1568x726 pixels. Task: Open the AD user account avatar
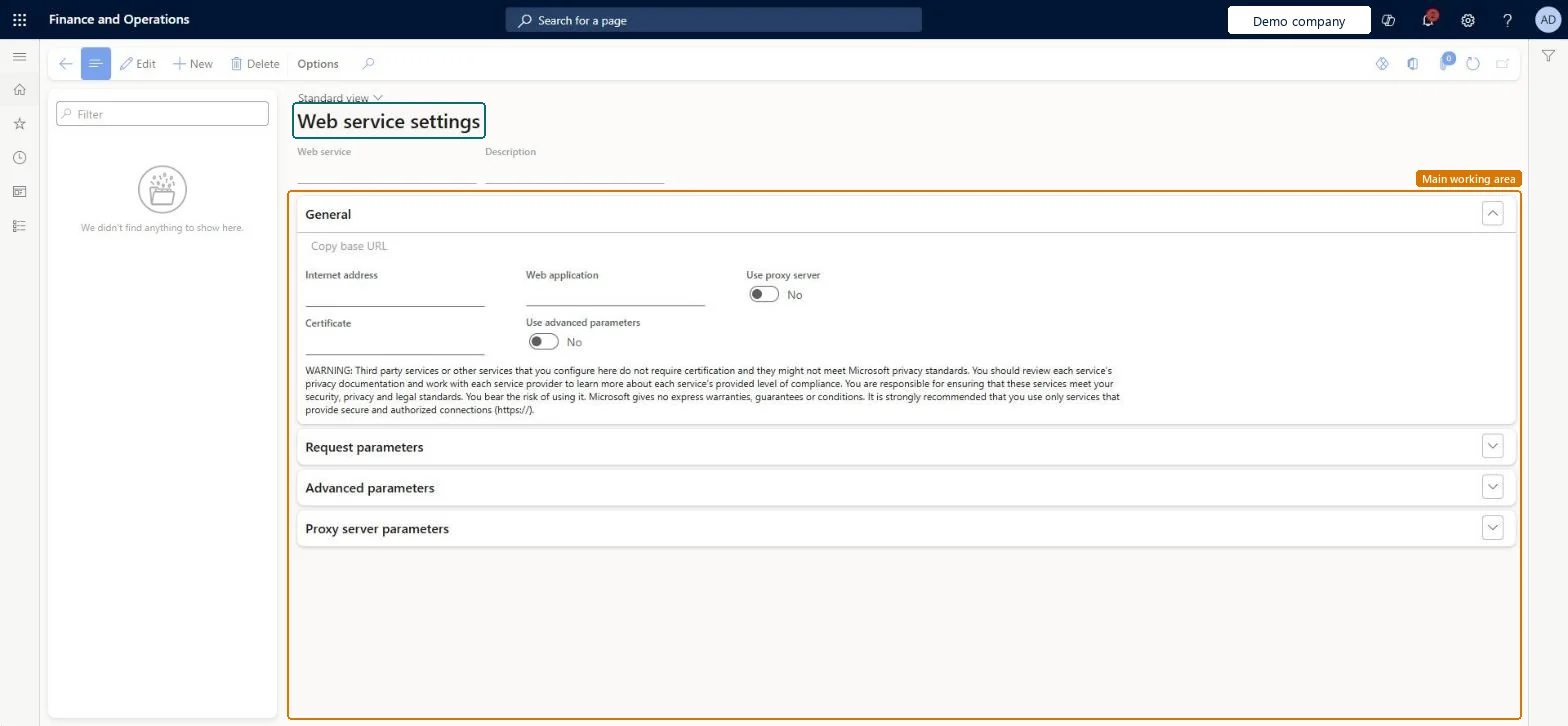click(1546, 20)
